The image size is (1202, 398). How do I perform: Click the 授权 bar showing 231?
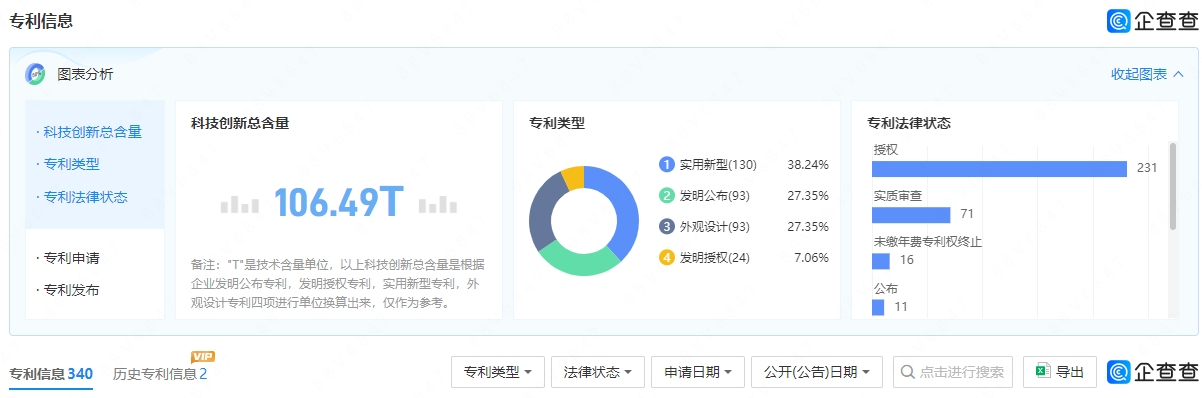999,168
